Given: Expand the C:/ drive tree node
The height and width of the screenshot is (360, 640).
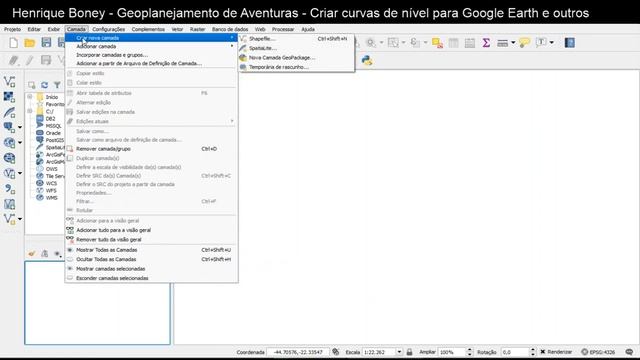Looking at the screenshot, I should [30, 111].
